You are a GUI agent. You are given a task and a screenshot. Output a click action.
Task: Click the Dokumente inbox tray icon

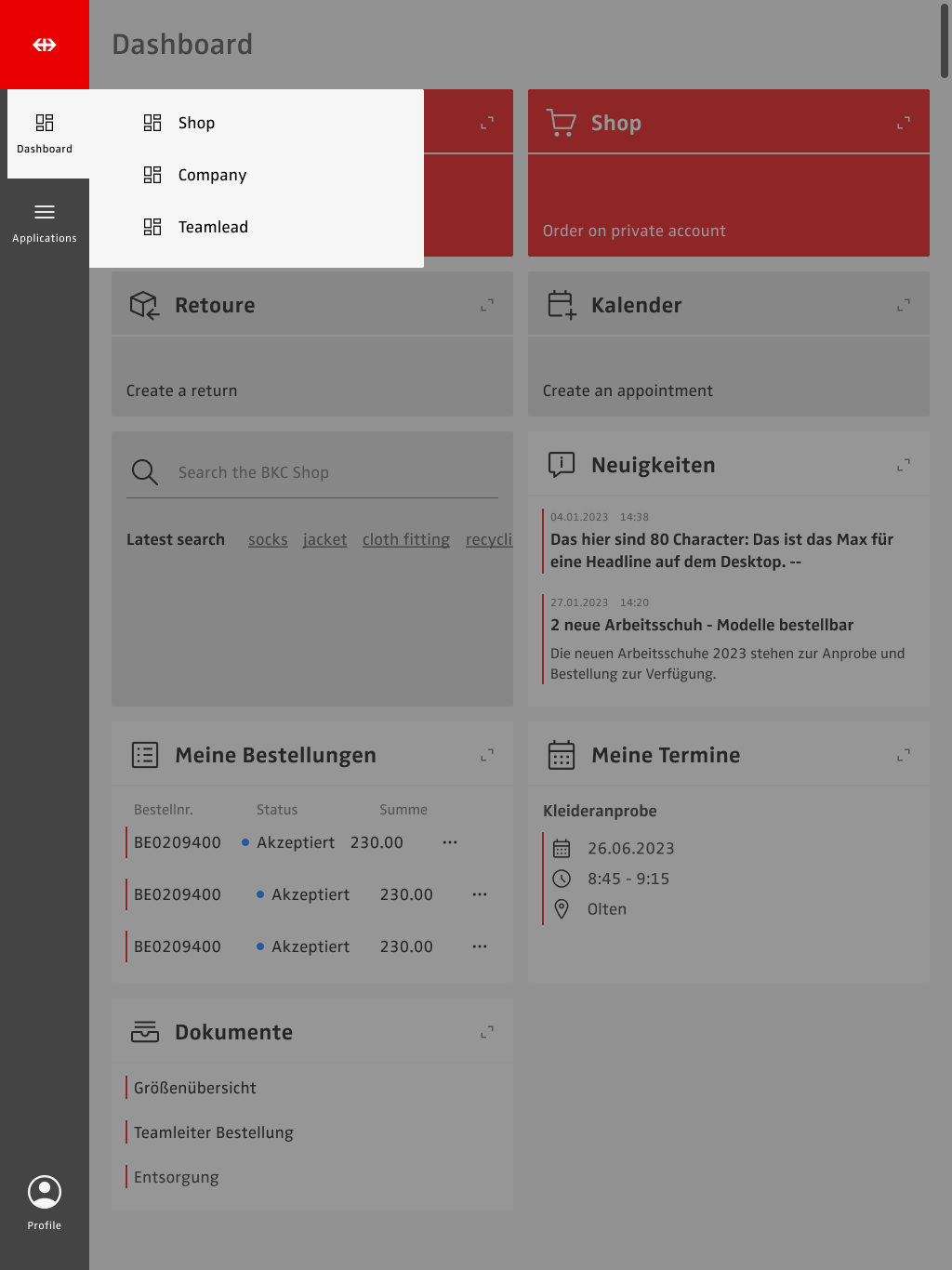coord(145,1032)
